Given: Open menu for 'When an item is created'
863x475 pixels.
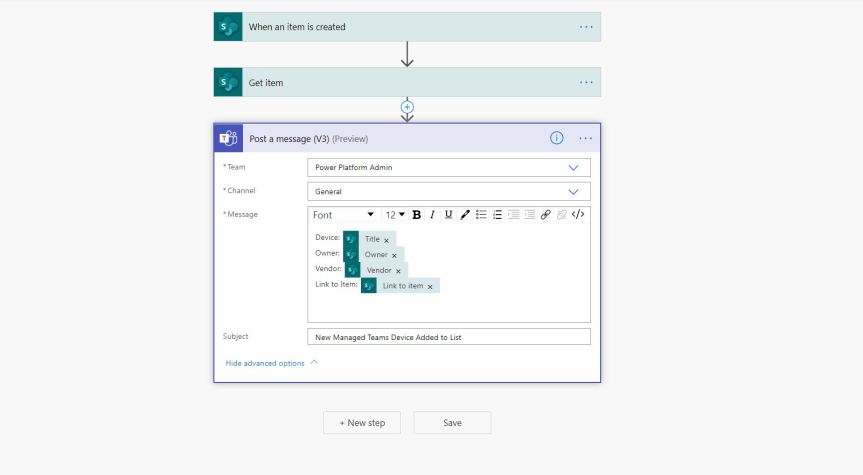Looking at the screenshot, I should 586,27.
